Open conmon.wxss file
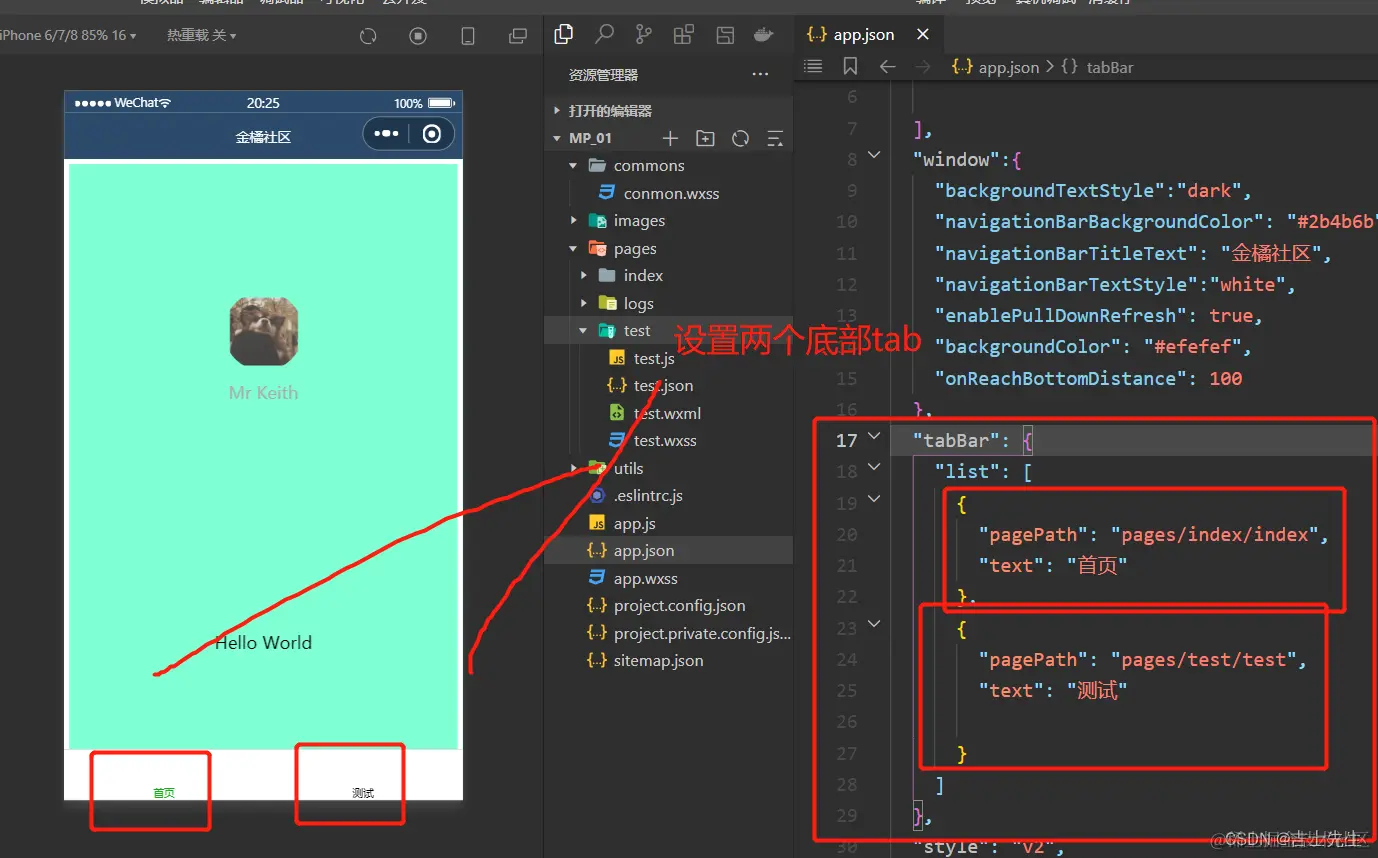The height and width of the screenshot is (858, 1378). [669, 193]
